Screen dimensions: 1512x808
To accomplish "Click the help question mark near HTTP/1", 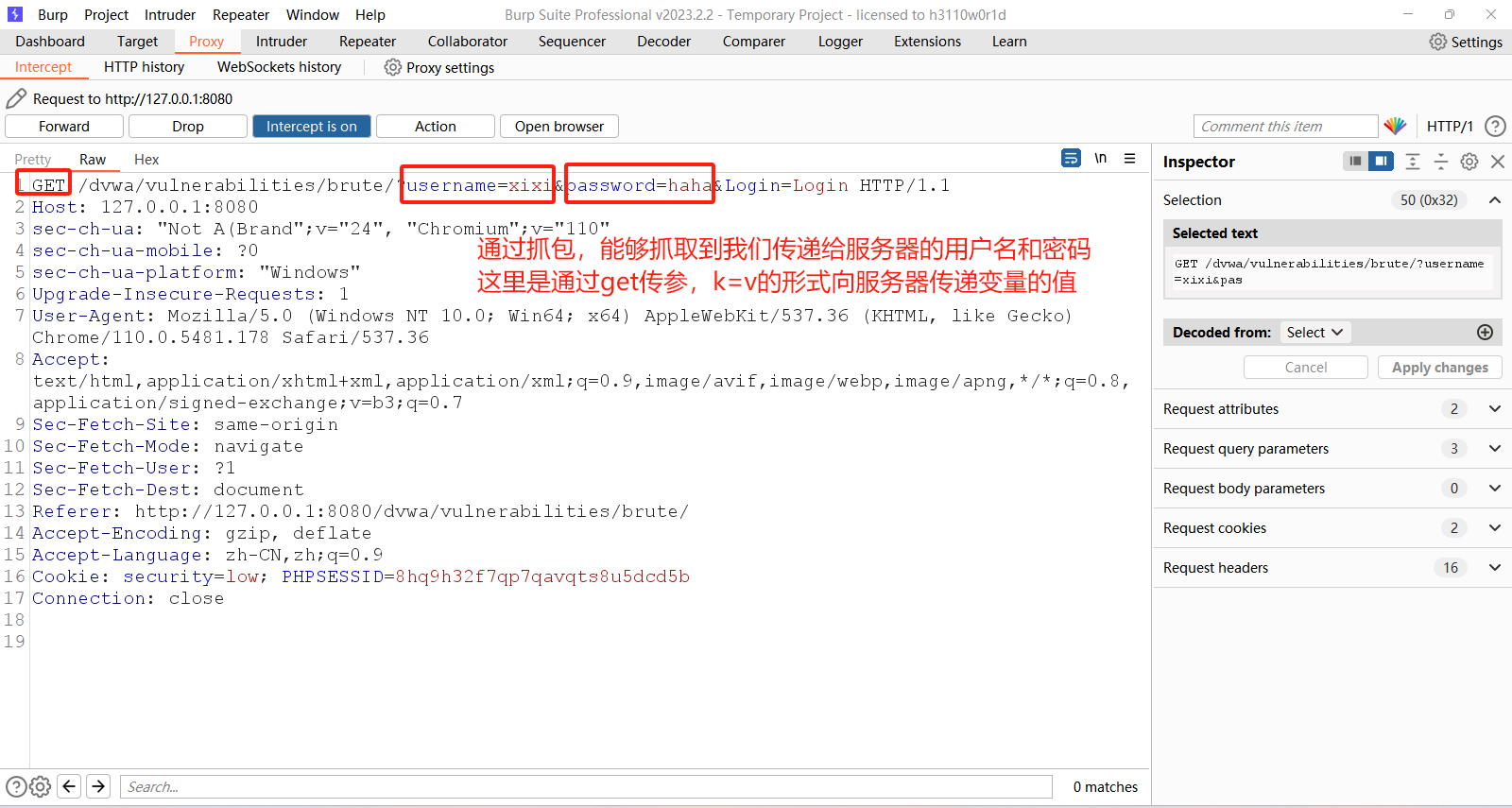I will [x=1495, y=126].
